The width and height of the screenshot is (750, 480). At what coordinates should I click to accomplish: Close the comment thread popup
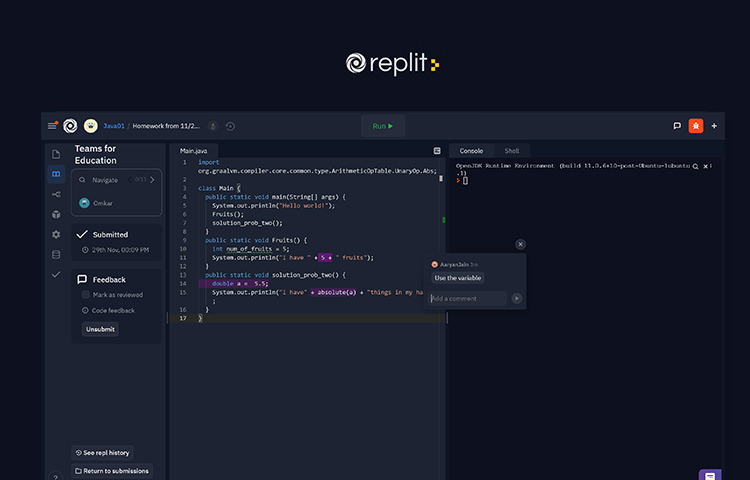point(520,244)
